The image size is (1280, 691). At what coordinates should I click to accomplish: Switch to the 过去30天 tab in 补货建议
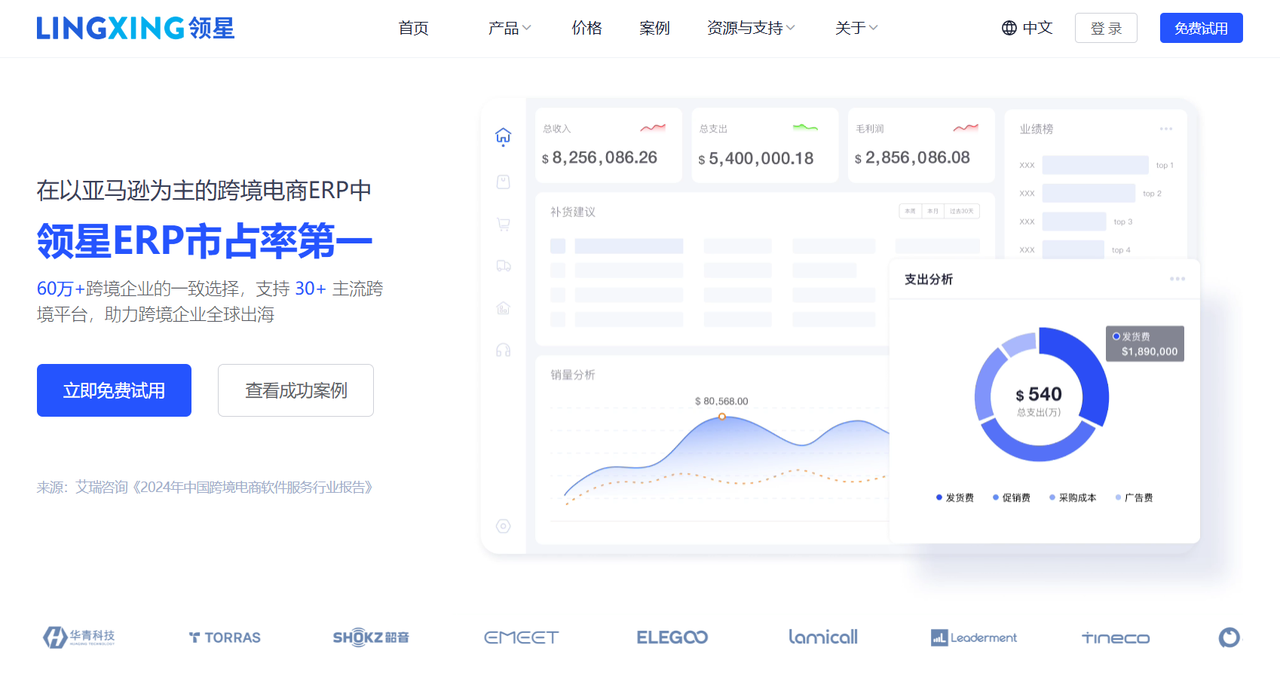point(961,211)
